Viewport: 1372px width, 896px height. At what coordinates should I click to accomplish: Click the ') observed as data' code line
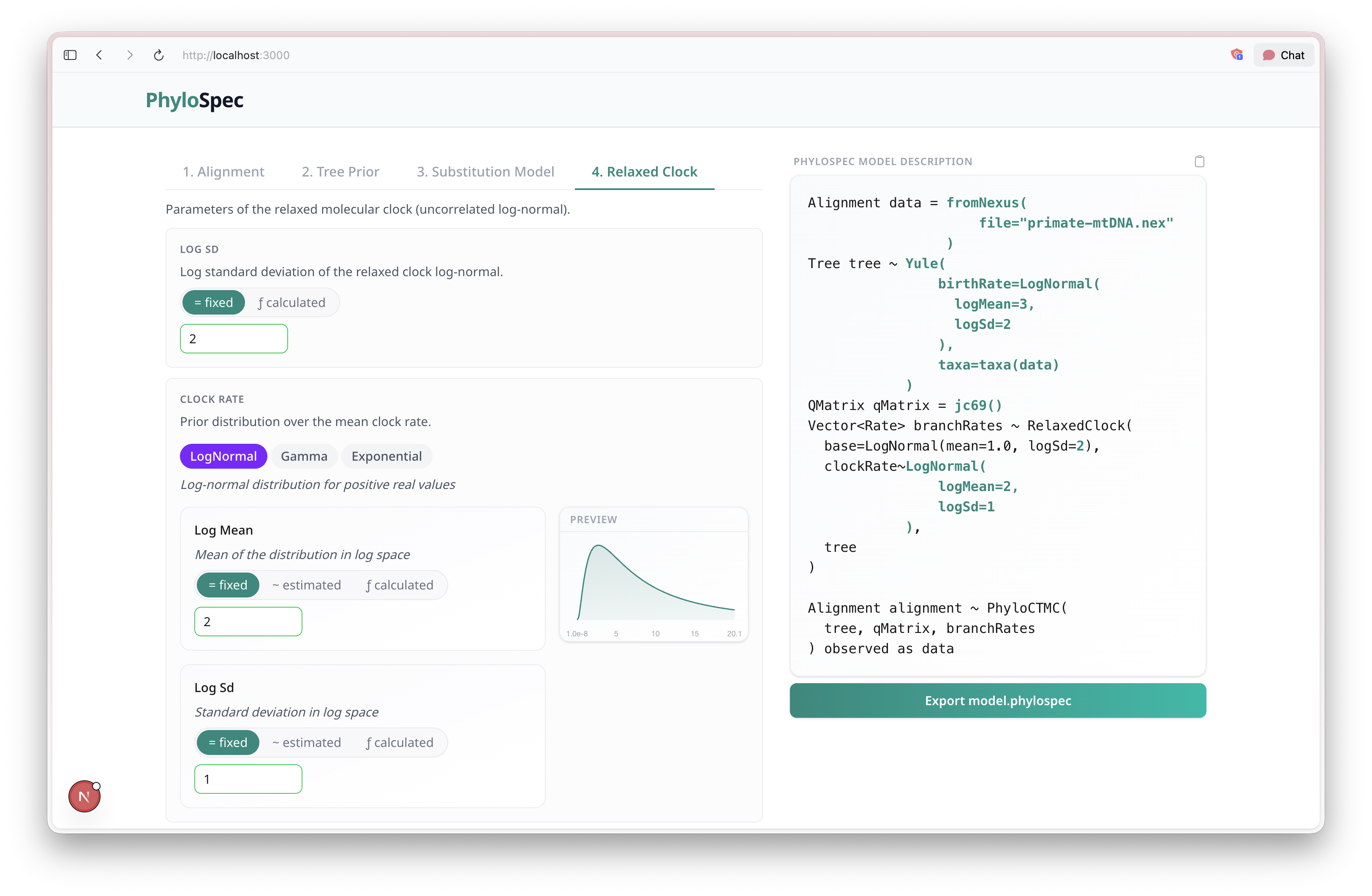pyautogui.click(x=880, y=648)
